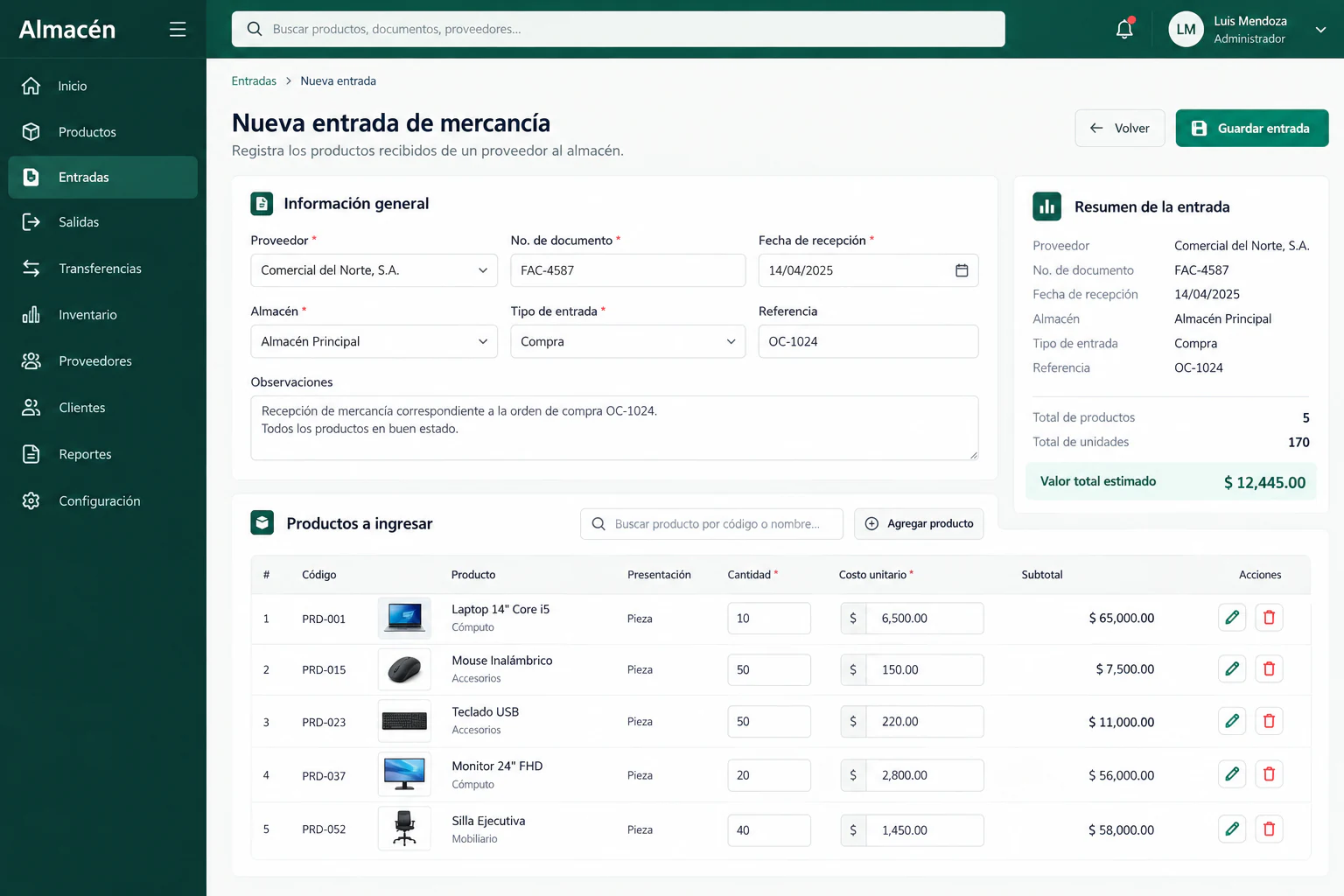Expand the Proveedor dropdown
The image size is (1344, 896).
coord(374,270)
